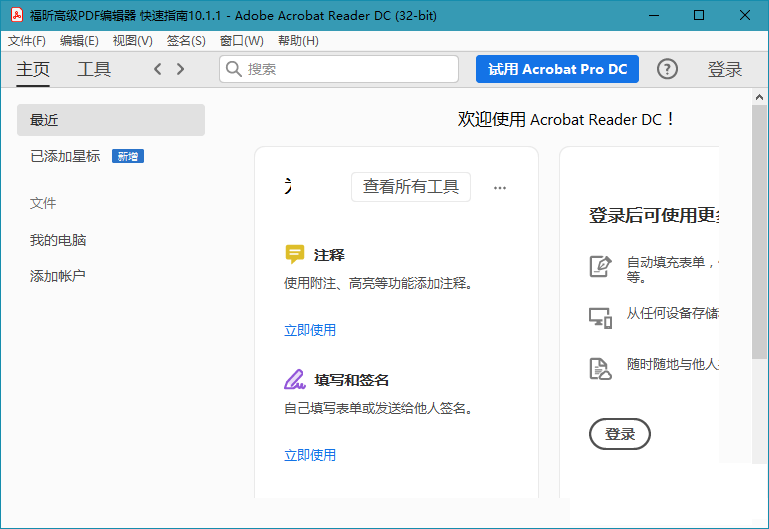The height and width of the screenshot is (529, 769).
Task: Open the 签名(S) menu
Action: 186,41
